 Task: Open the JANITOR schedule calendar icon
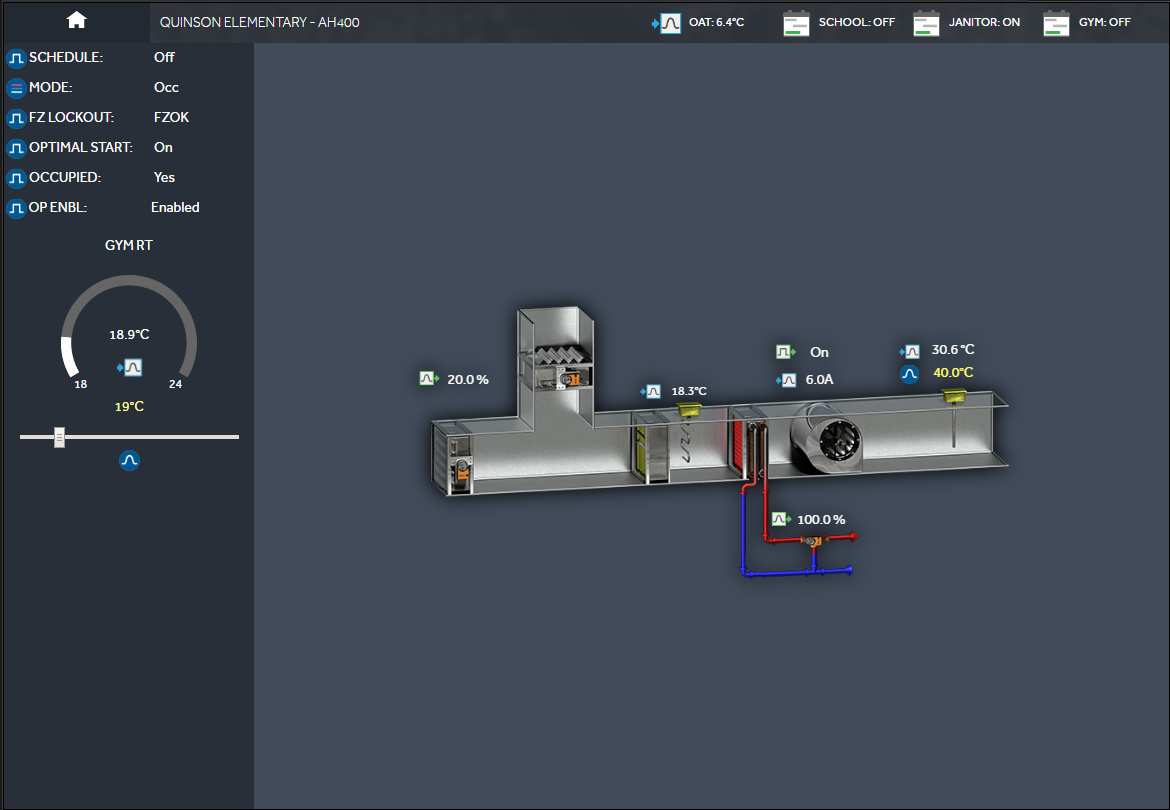click(x=926, y=23)
